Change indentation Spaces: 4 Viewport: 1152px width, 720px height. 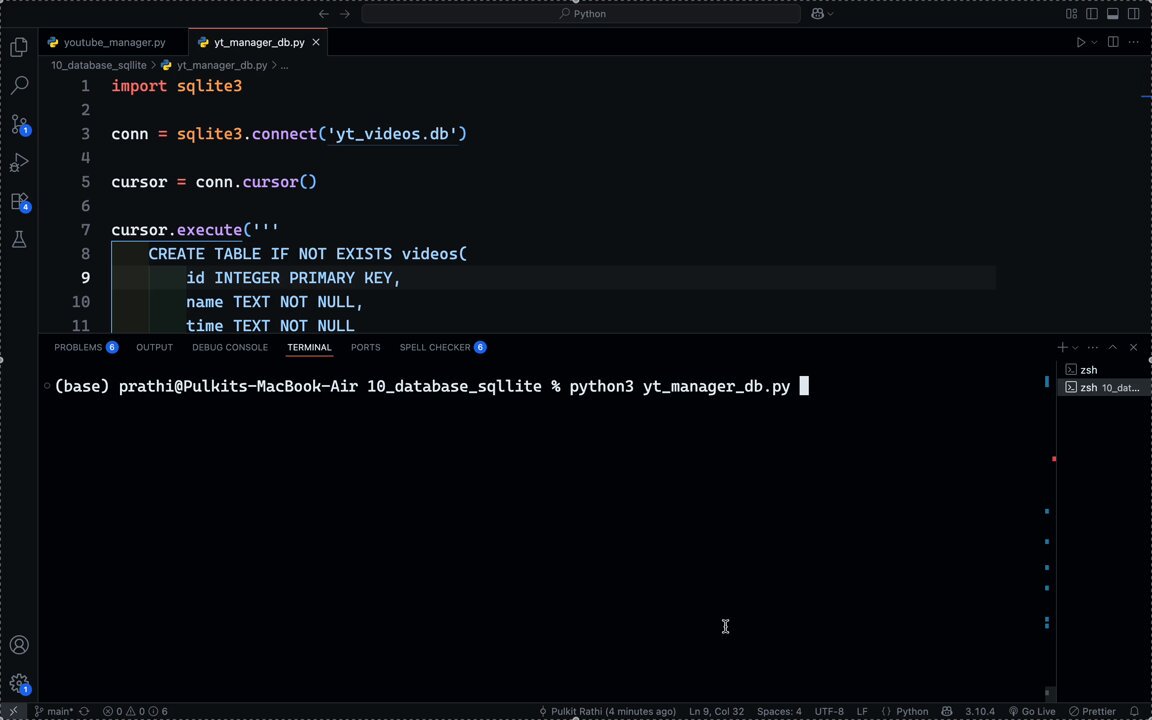pyautogui.click(x=779, y=711)
